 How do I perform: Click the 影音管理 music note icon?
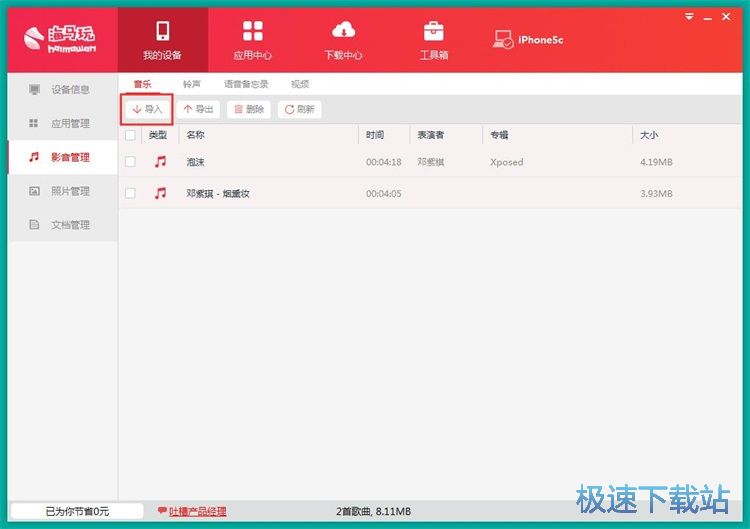click(x=34, y=157)
